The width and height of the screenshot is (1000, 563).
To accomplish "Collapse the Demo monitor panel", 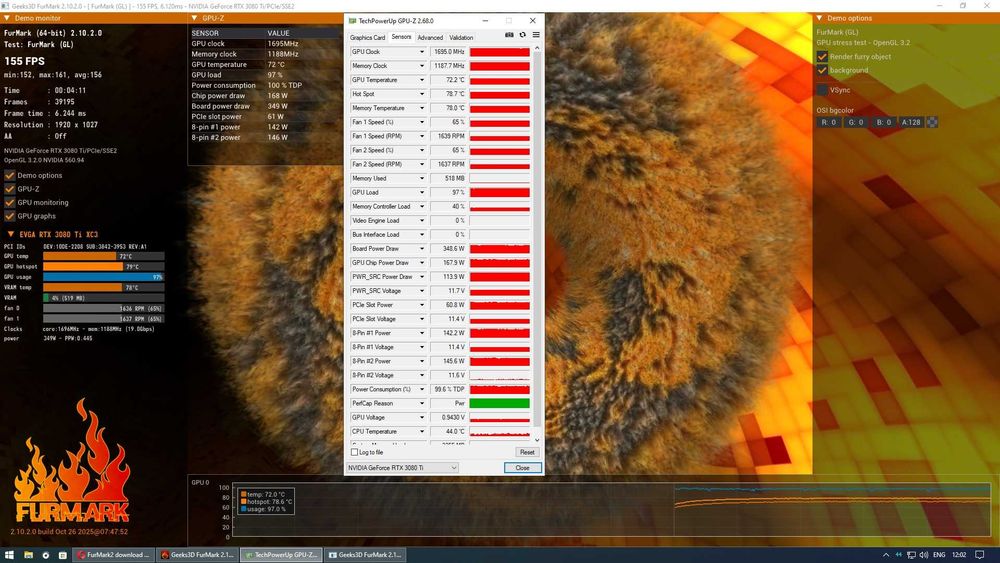I will (x=7, y=18).
